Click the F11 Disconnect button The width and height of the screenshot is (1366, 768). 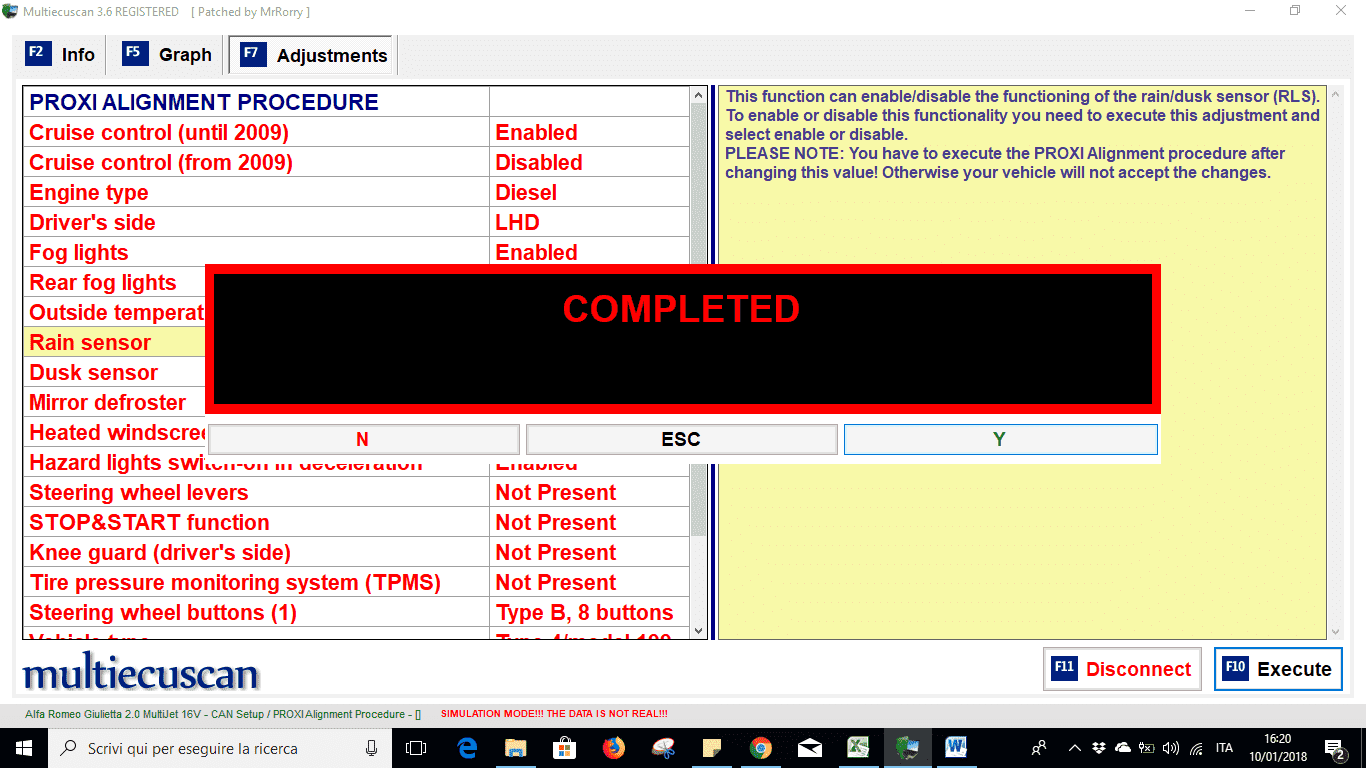pyautogui.click(x=1120, y=669)
